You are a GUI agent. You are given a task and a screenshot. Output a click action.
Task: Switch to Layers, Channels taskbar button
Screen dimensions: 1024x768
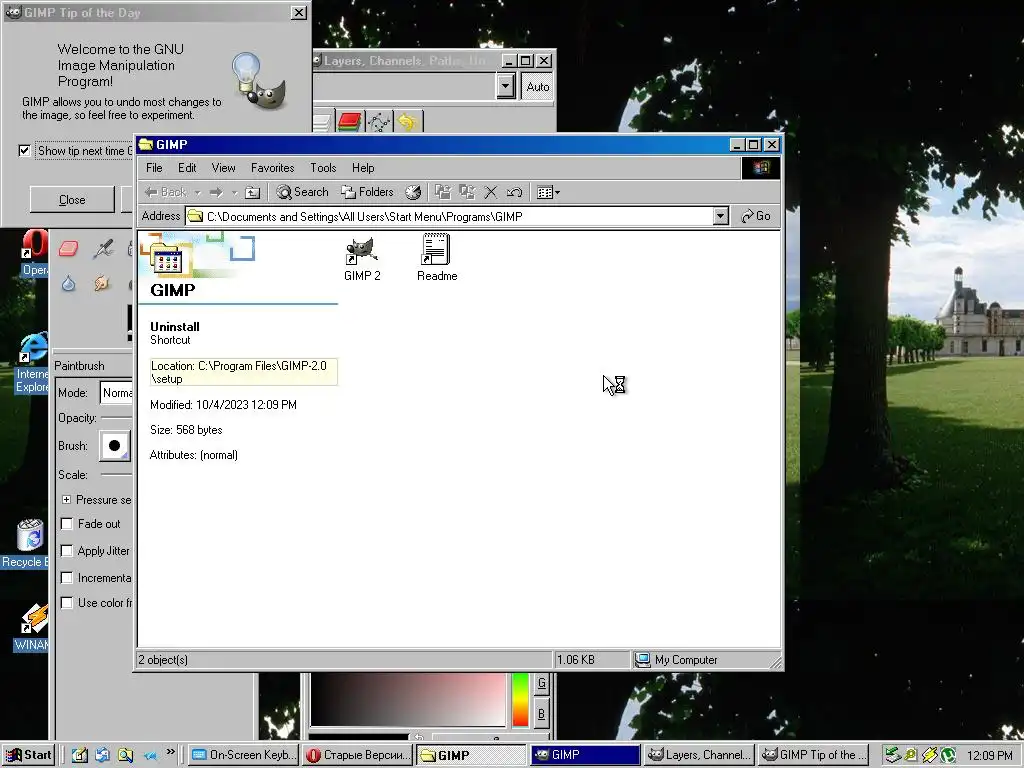[698, 755]
